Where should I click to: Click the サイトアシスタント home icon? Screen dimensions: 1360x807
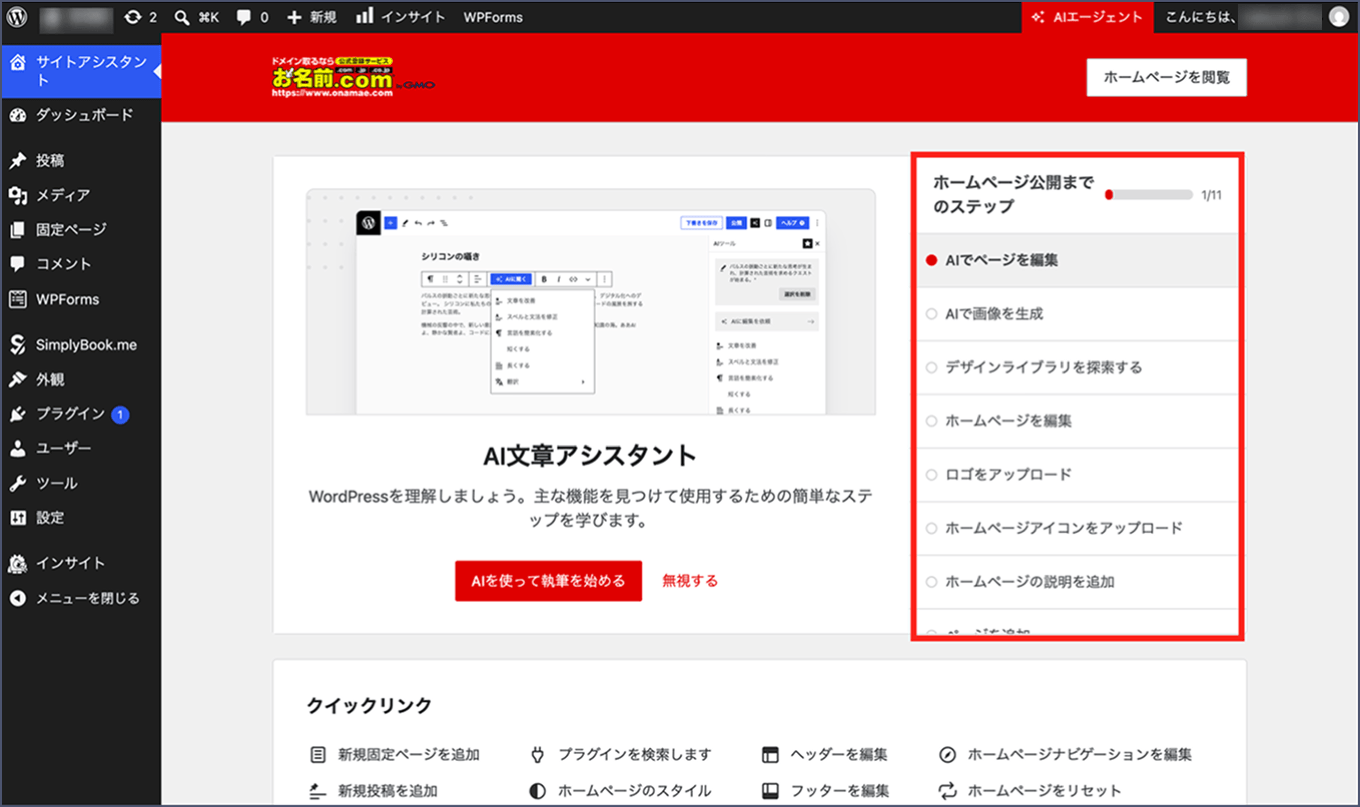tap(17, 62)
